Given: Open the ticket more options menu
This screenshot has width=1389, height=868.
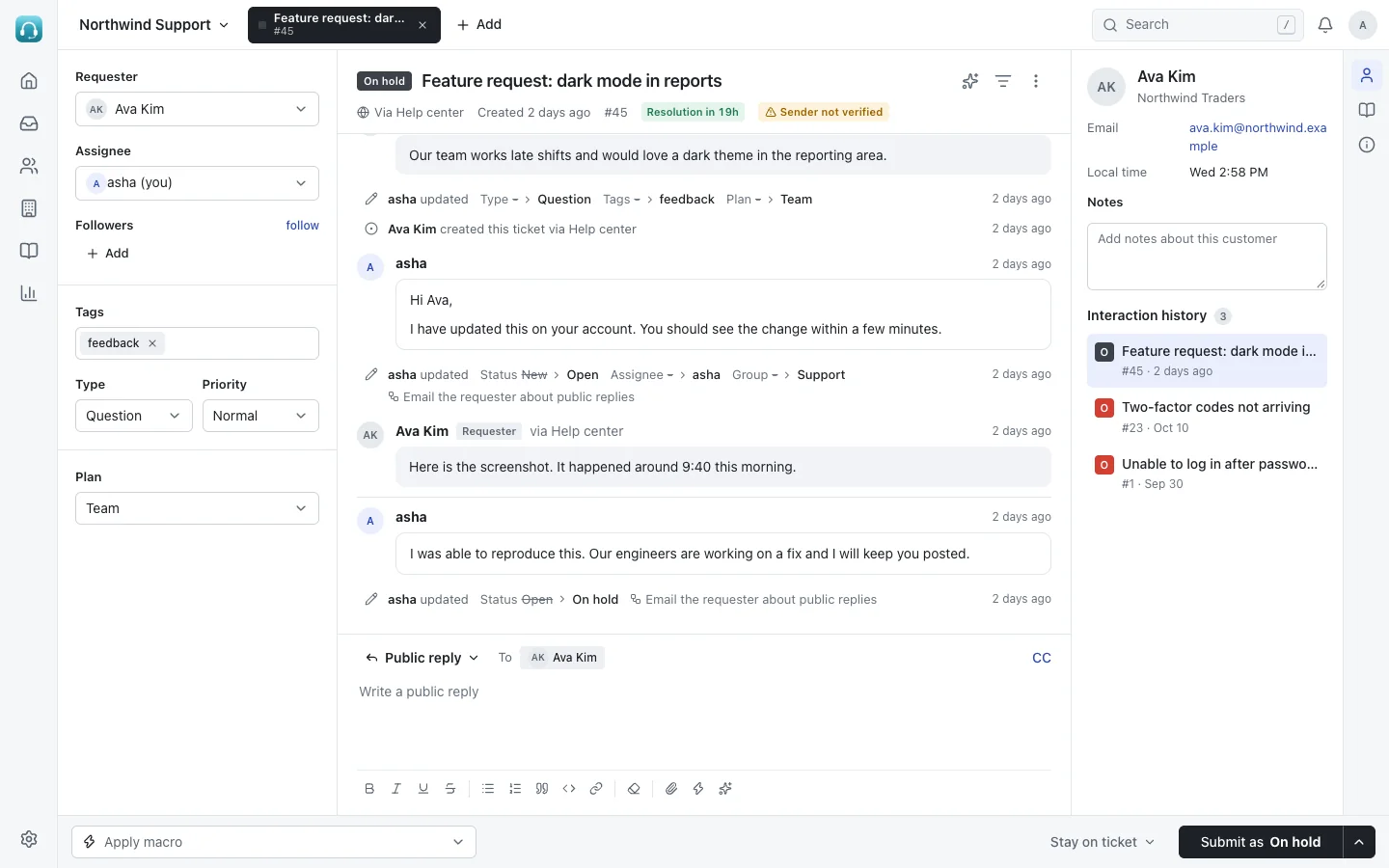Looking at the screenshot, I should [x=1036, y=81].
